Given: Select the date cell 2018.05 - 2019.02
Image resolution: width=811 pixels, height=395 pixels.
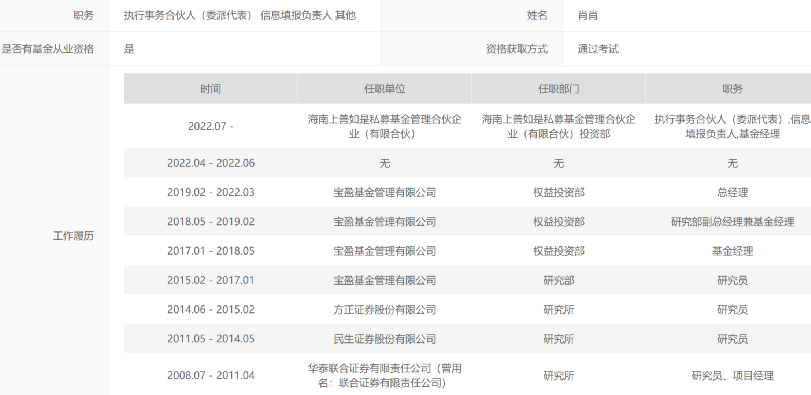Looking at the screenshot, I should pyautogui.click(x=211, y=222).
